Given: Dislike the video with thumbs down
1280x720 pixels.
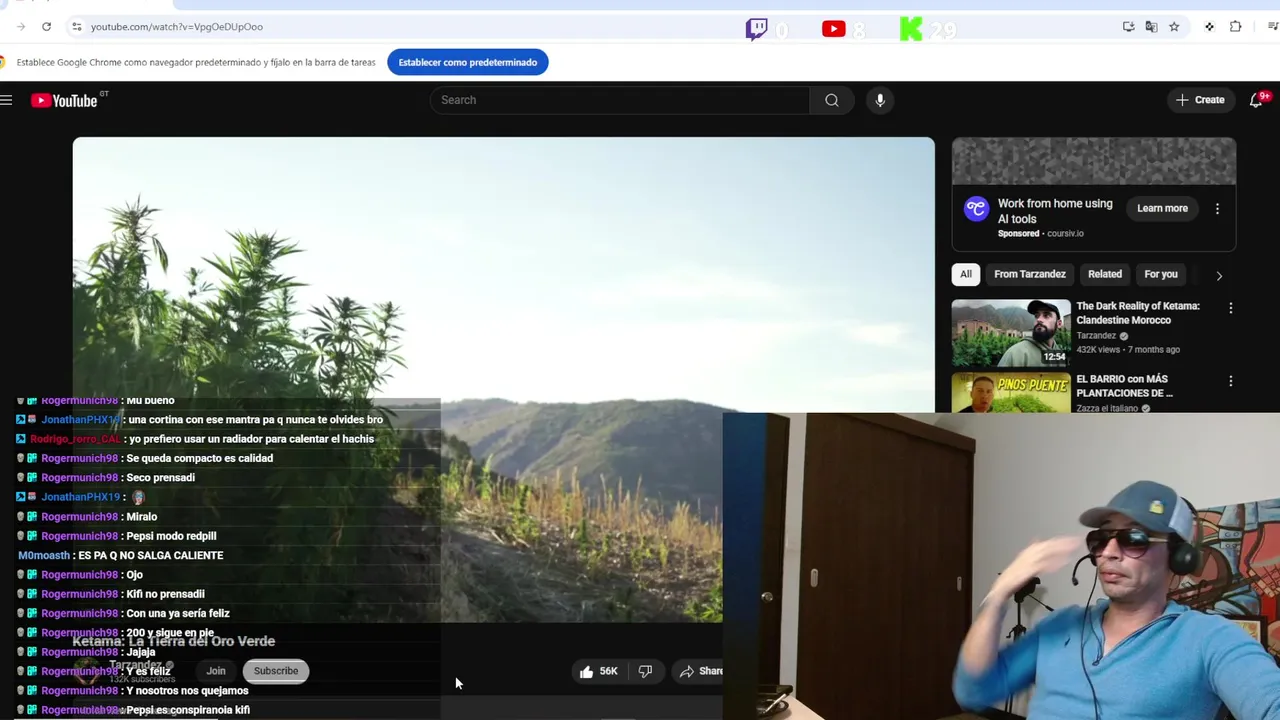Looking at the screenshot, I should tap(645, 671).
